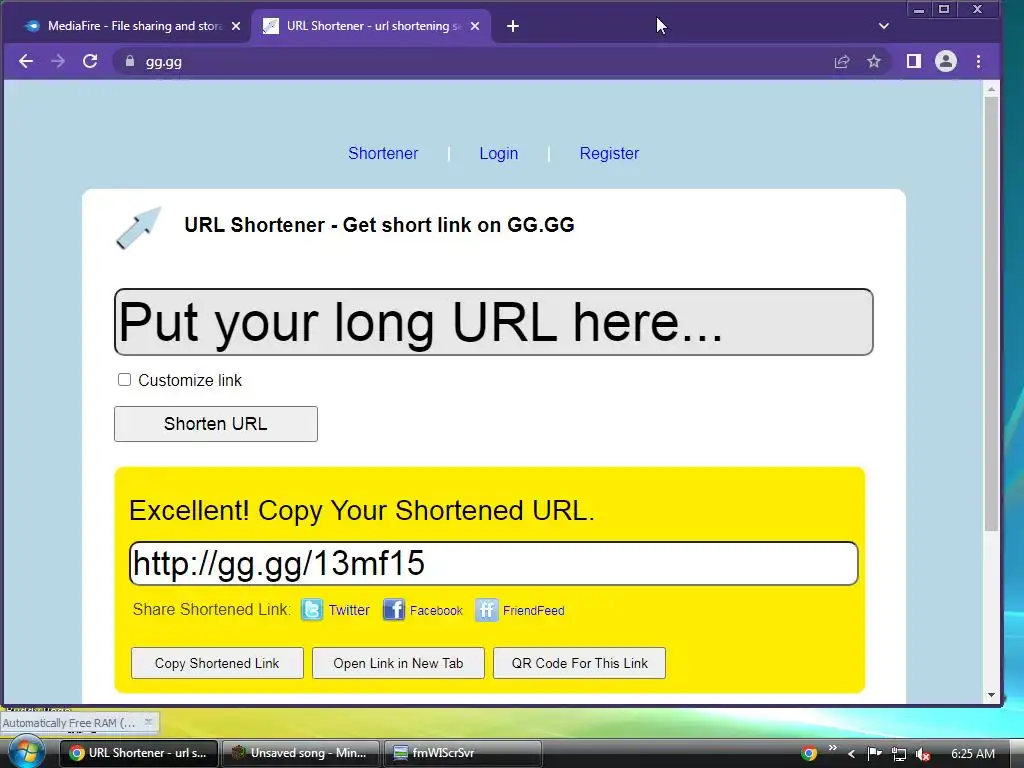Screen dimensions: 1024x768
Task: Click the Twitter bird icon
Action: coord(312,610)
